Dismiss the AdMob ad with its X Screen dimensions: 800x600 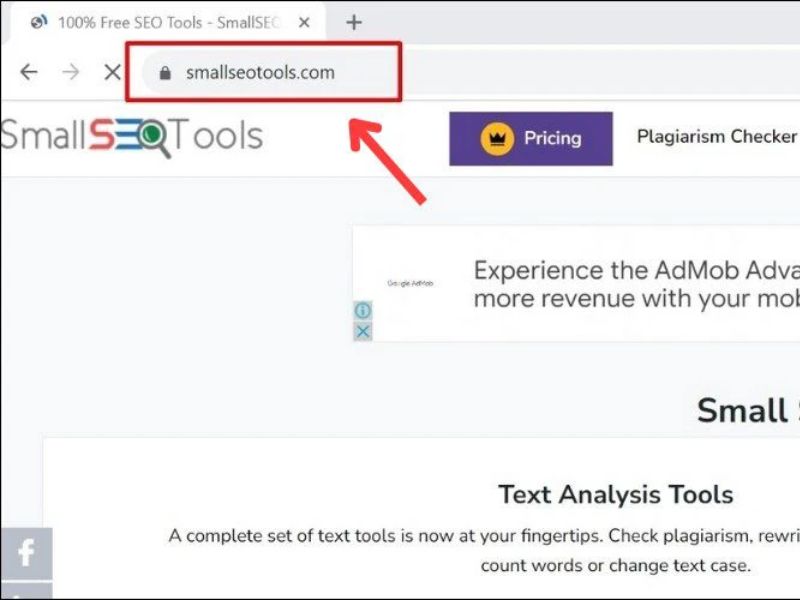(362, 331)
